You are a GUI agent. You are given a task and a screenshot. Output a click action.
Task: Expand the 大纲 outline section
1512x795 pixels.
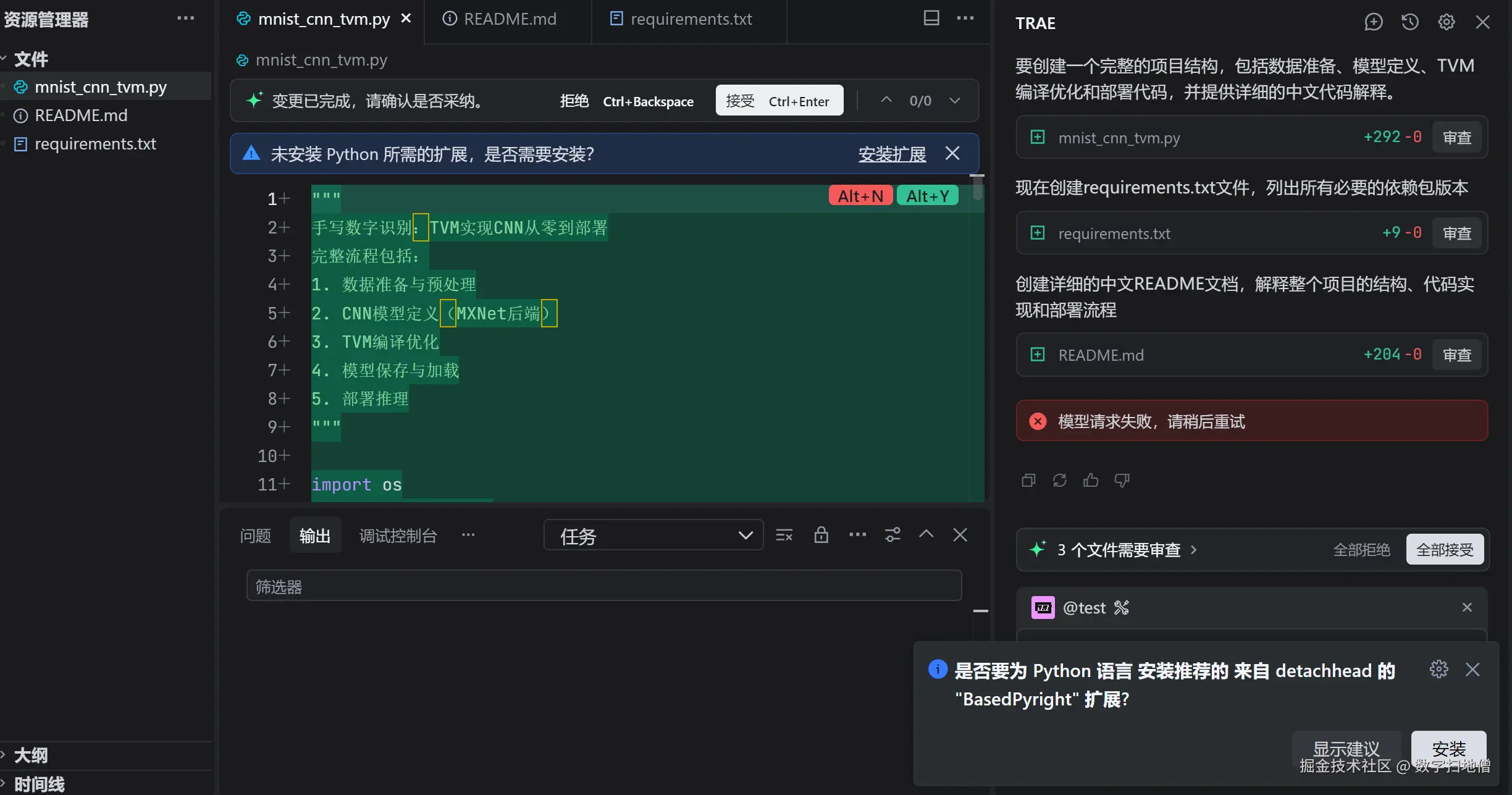[x=31, y=755]
